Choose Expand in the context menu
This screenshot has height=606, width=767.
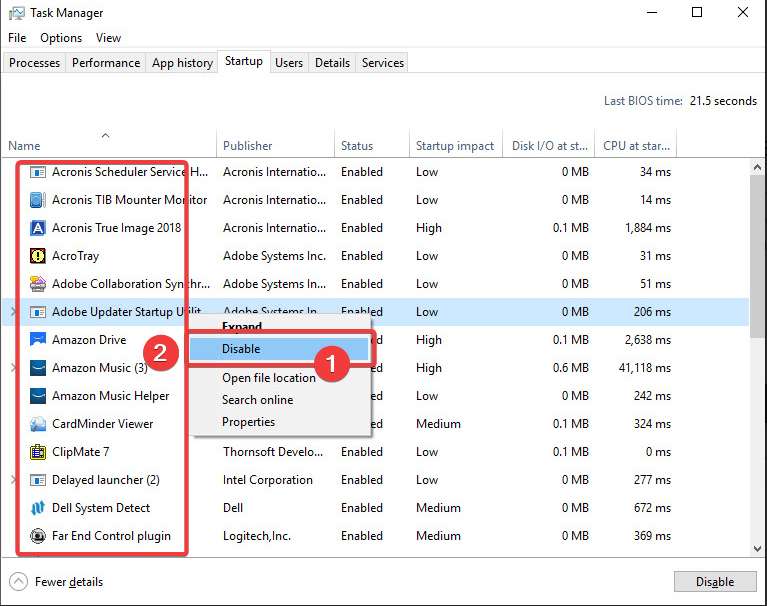point(242,325)
